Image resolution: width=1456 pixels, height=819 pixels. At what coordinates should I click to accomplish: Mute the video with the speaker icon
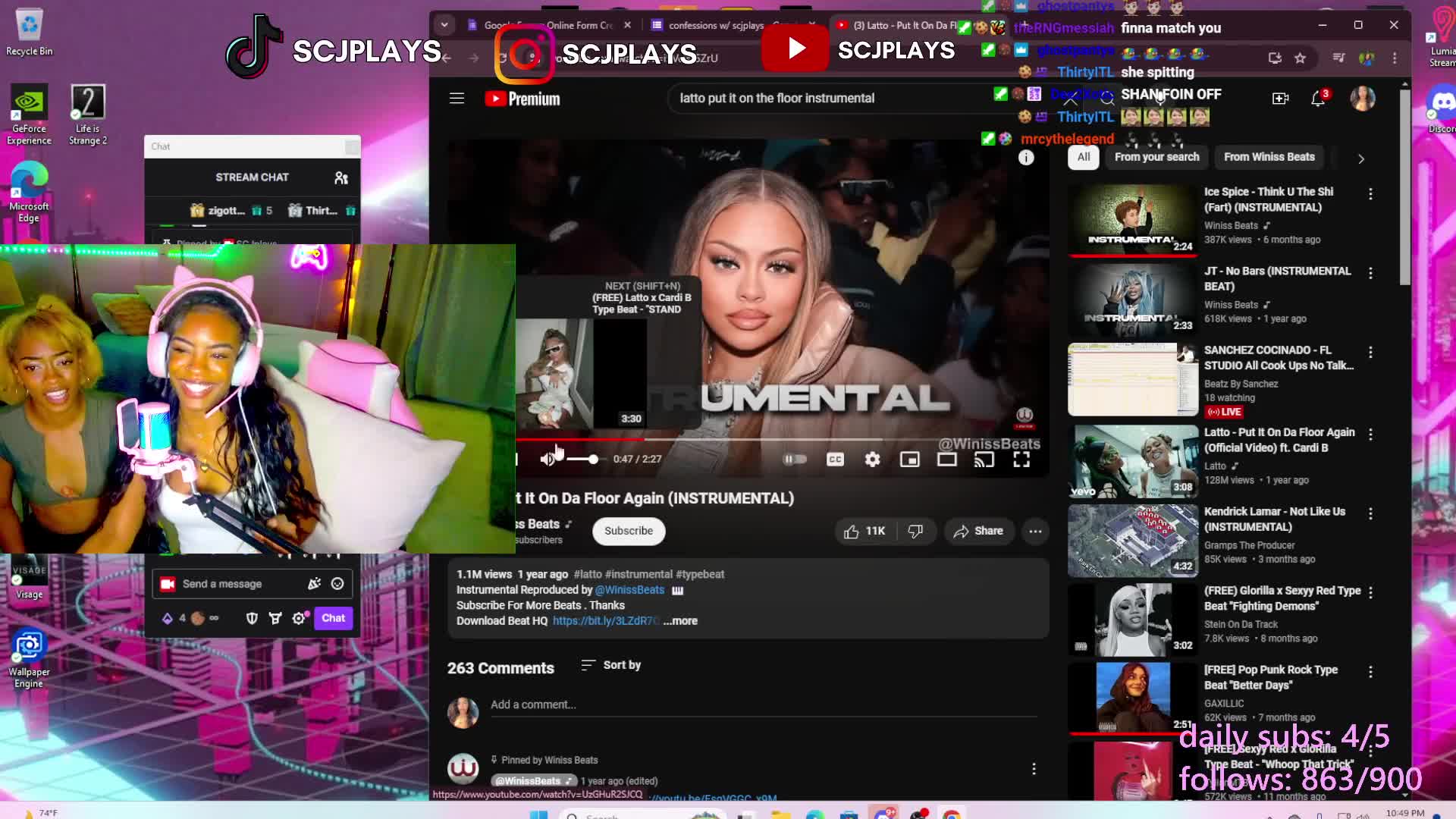pyautogui.click(x=548, y=459)
